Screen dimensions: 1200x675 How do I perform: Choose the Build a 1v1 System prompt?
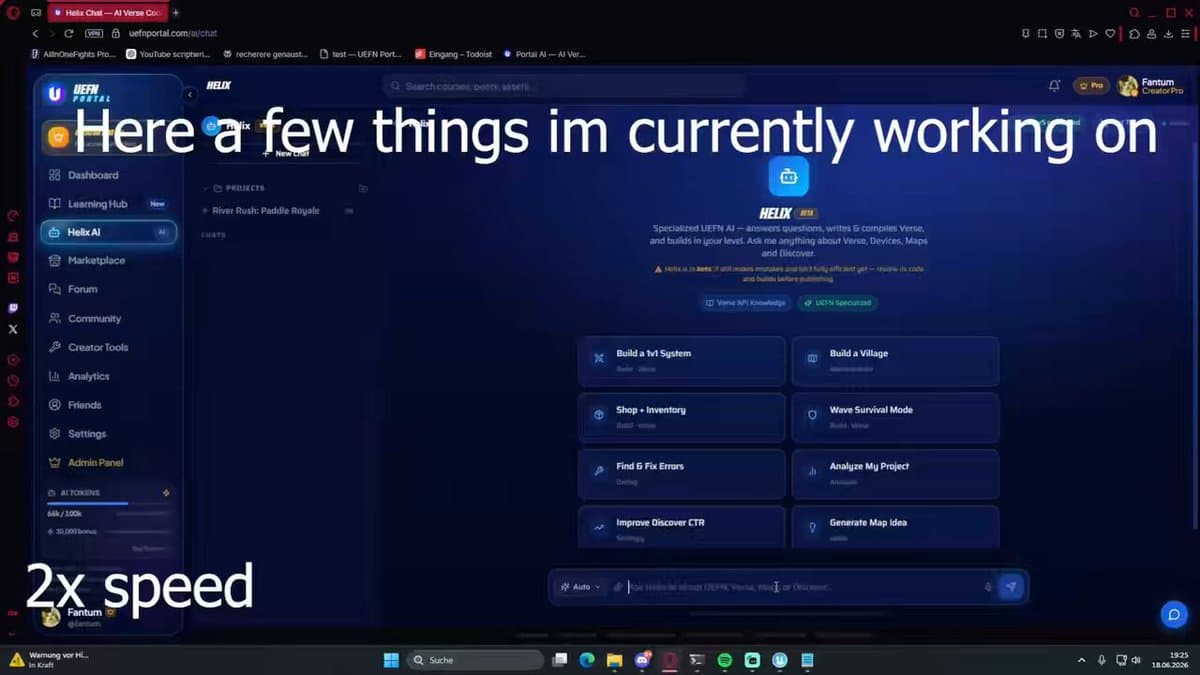(x=682, y=361)
